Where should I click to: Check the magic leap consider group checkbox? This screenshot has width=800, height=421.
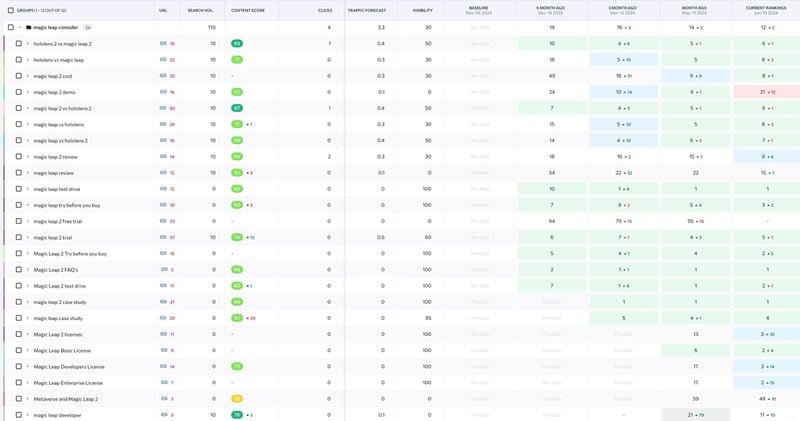(11, 28)
